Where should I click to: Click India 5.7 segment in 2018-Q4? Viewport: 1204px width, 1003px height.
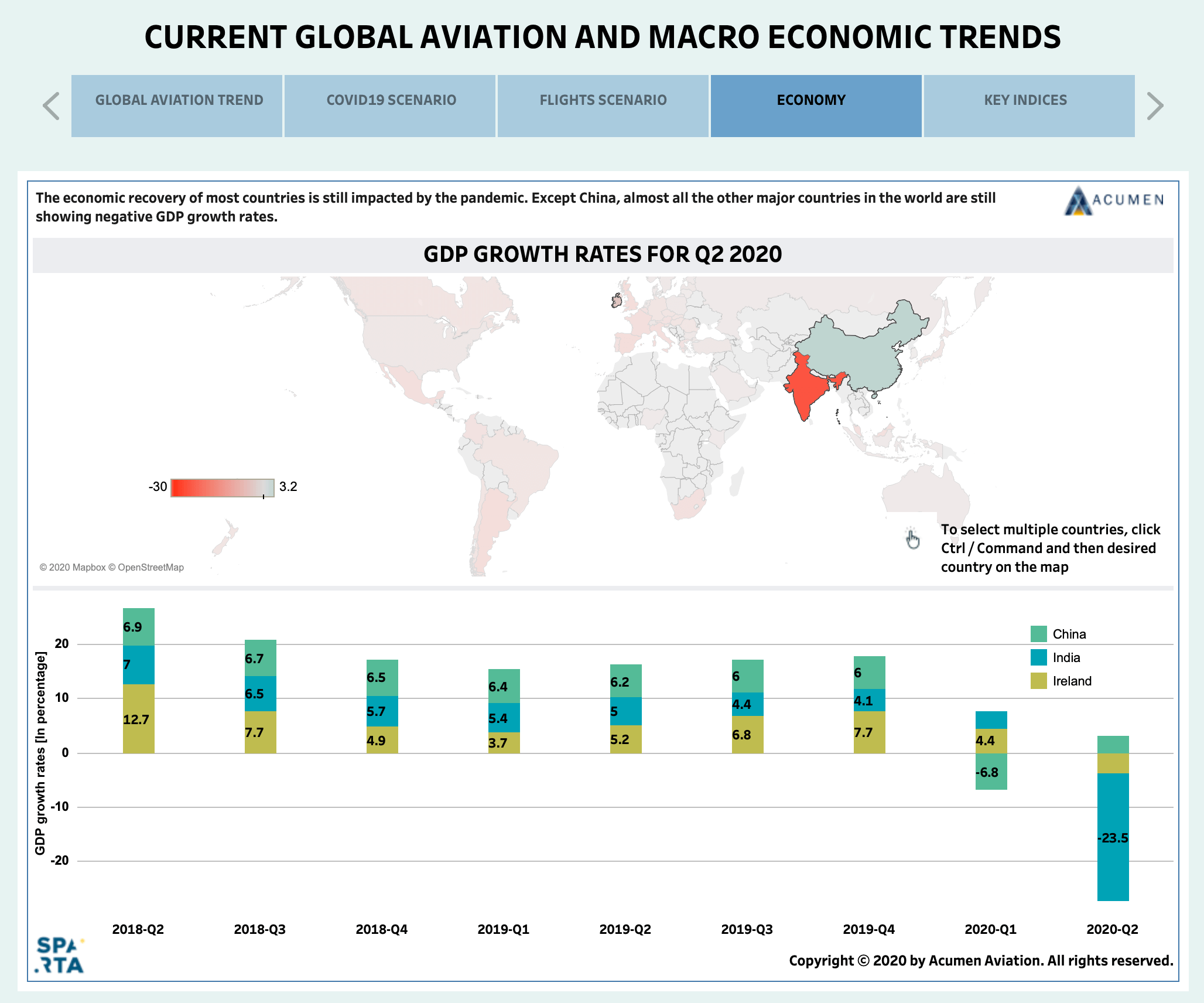click(x=382, y=711)
